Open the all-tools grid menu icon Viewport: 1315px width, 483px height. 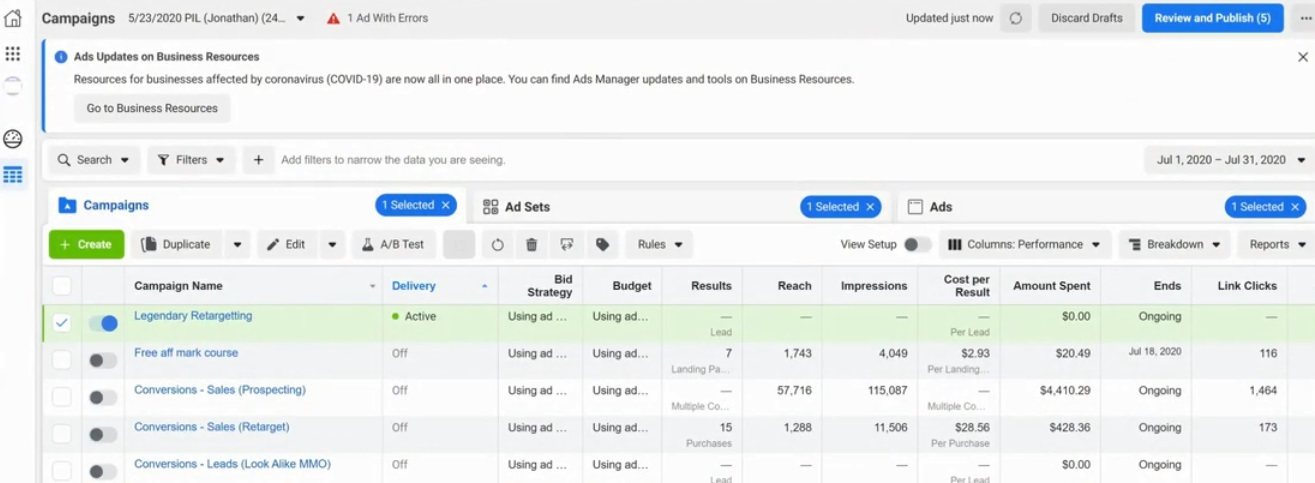[x=13, y=53]
